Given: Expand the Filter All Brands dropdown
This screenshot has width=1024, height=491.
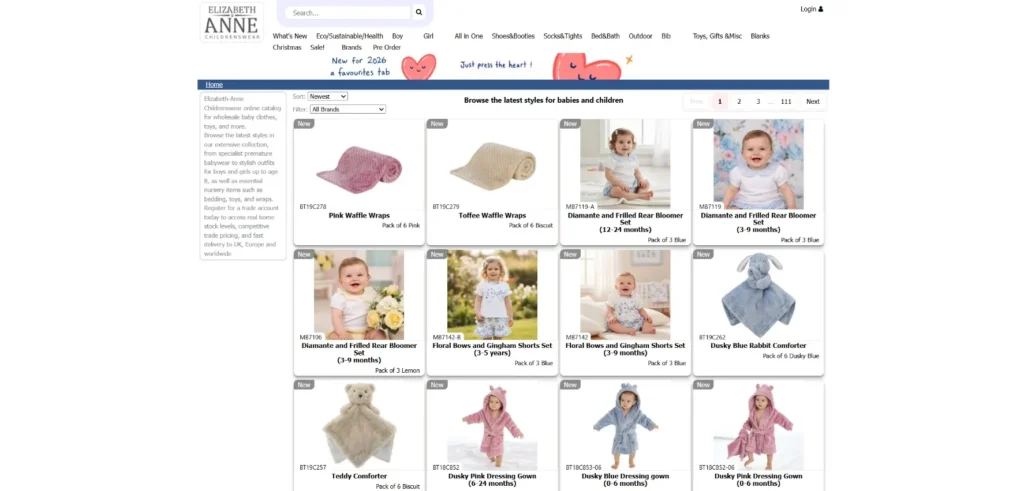Looking at the screenshot, I should click(347, 109).
